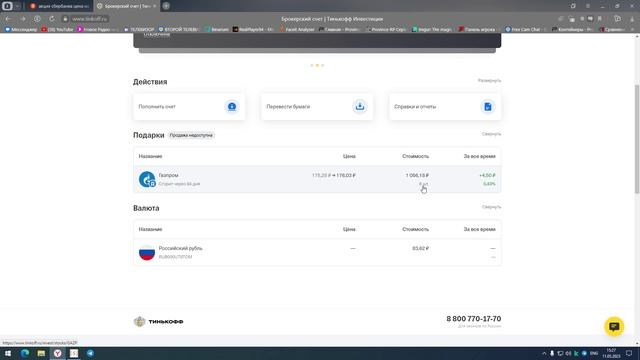Viewport: 640px width, 360px height.
Task: Click the Пополнить счет wallet icon
Action: pyautogui.click(x=232, y=107)
